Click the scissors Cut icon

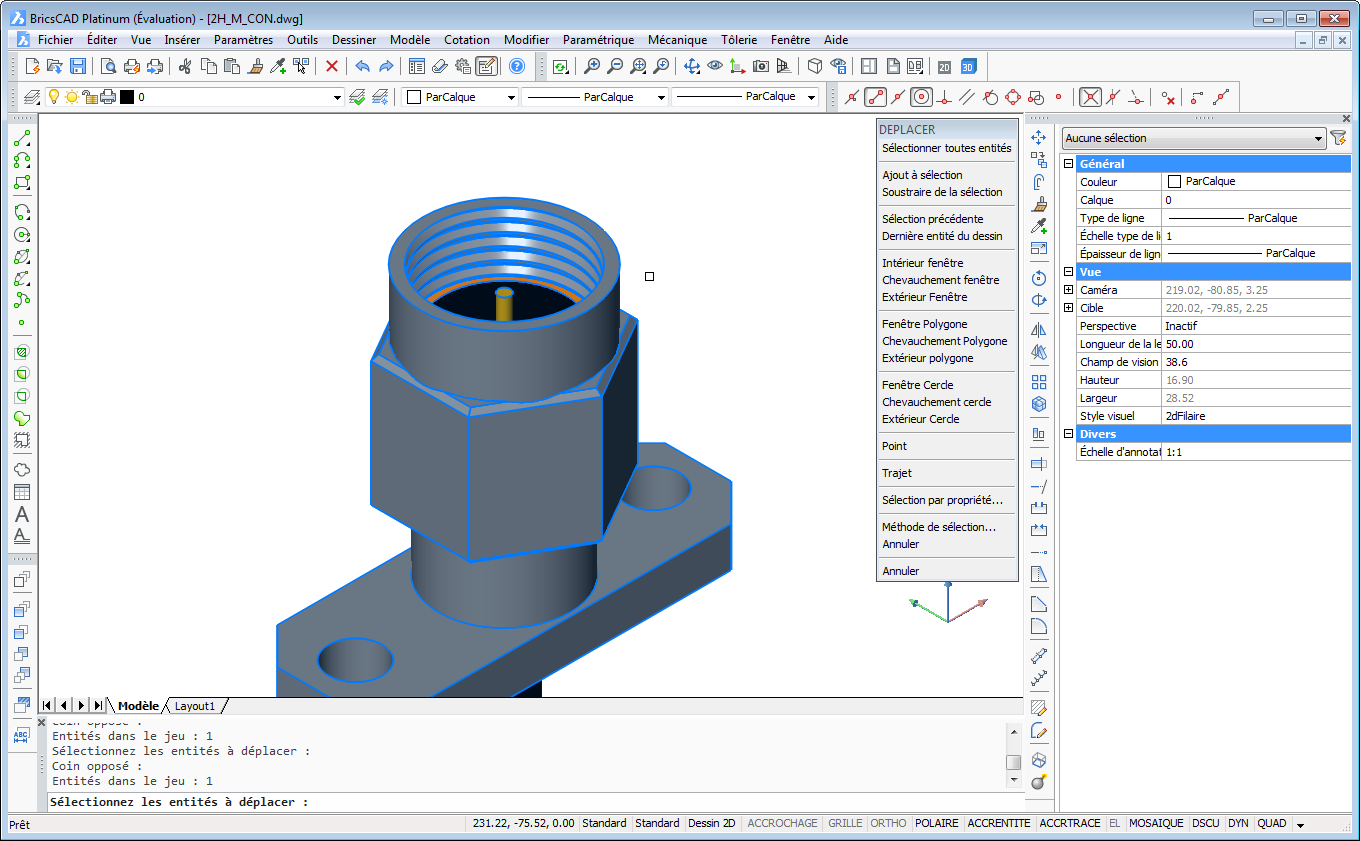click(x=184, y=66)
